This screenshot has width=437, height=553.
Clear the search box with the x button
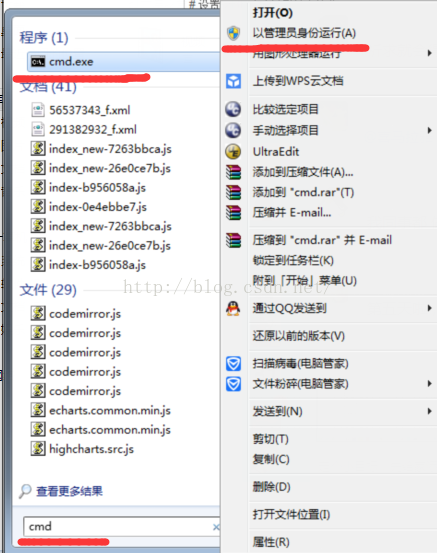(x=216, y=527)
